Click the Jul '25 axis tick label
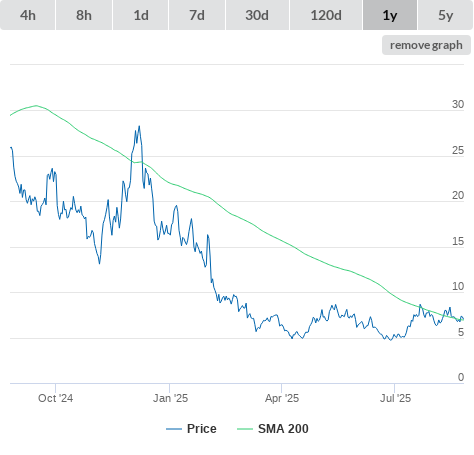The height and width of the screenshot is (455, 474). pyautogui.click(x=395, y=398)
